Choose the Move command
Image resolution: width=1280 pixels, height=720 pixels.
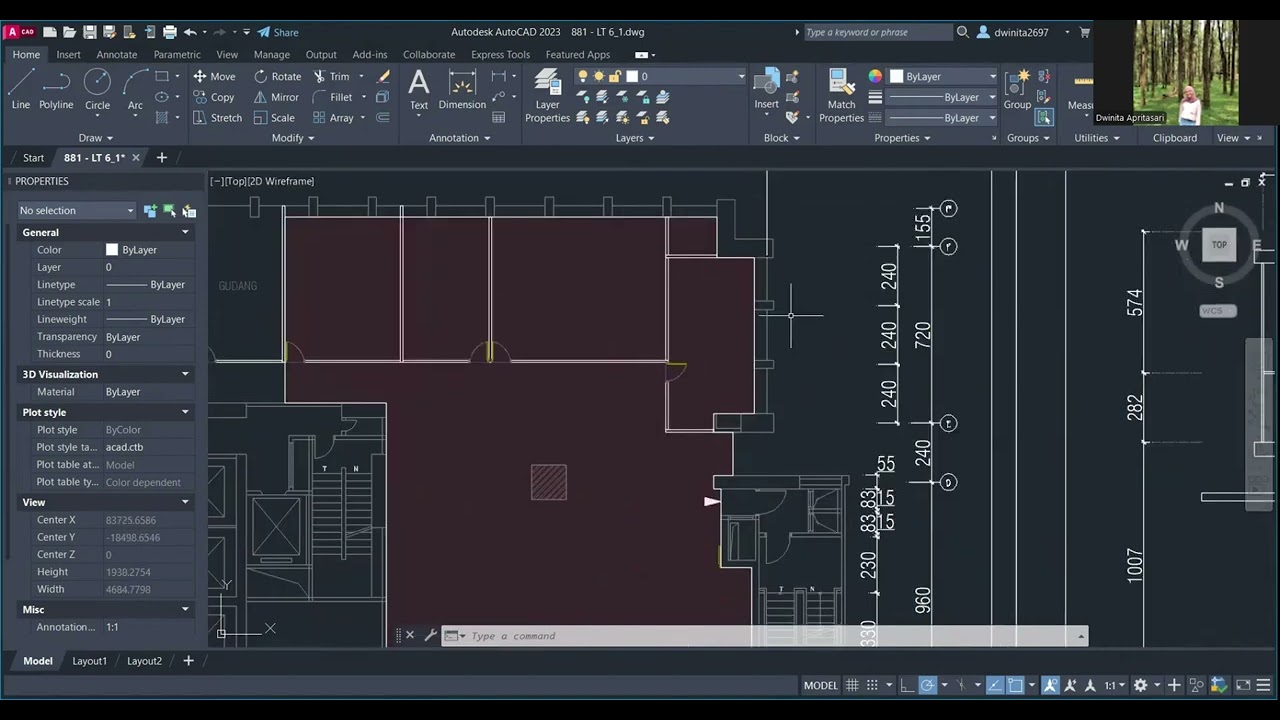[214, 76]
